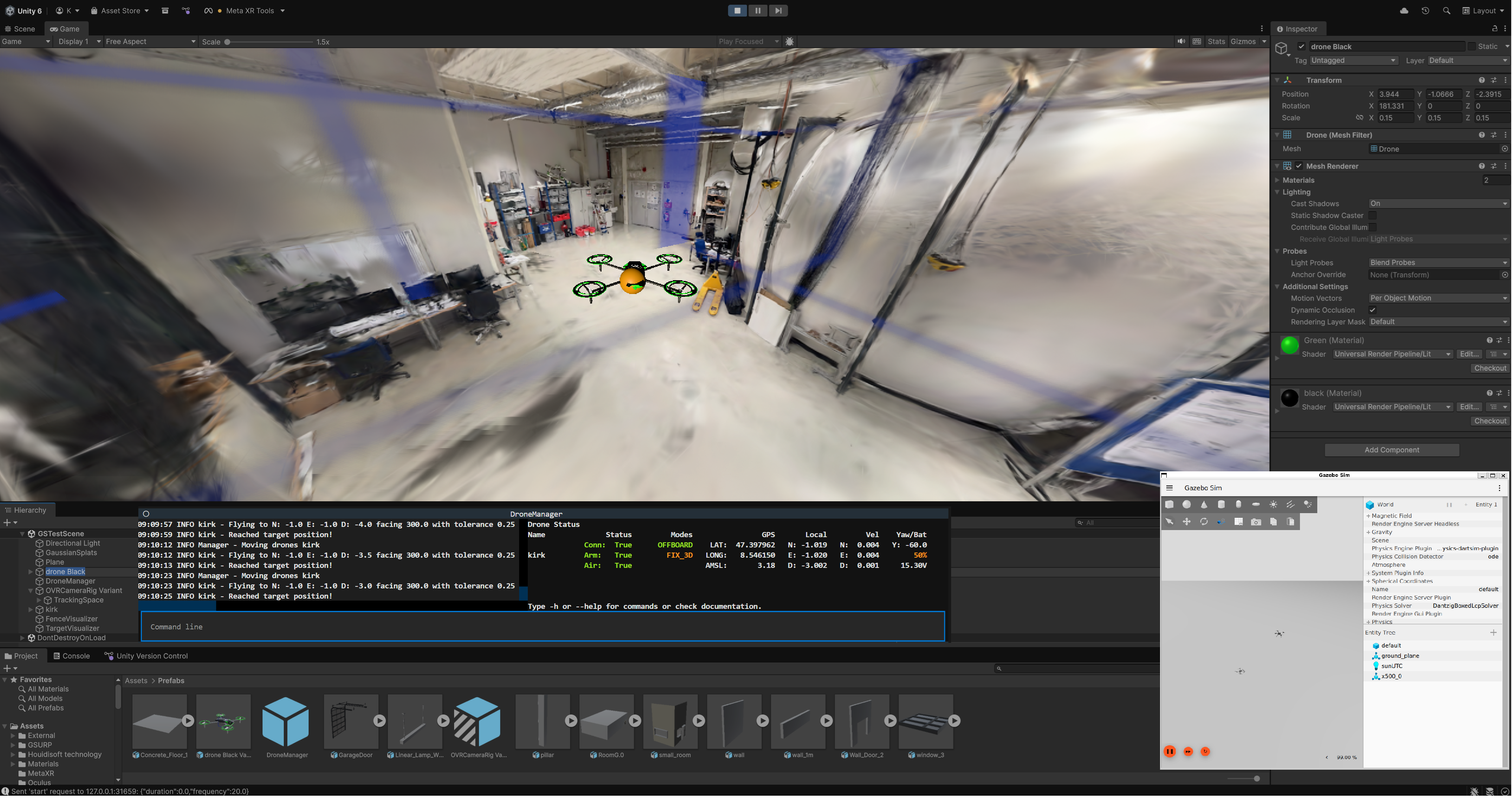This screenshot has width=1512, height=802.
Task: Open Unity global search magnifier
Action: [x=1446, y=11]
